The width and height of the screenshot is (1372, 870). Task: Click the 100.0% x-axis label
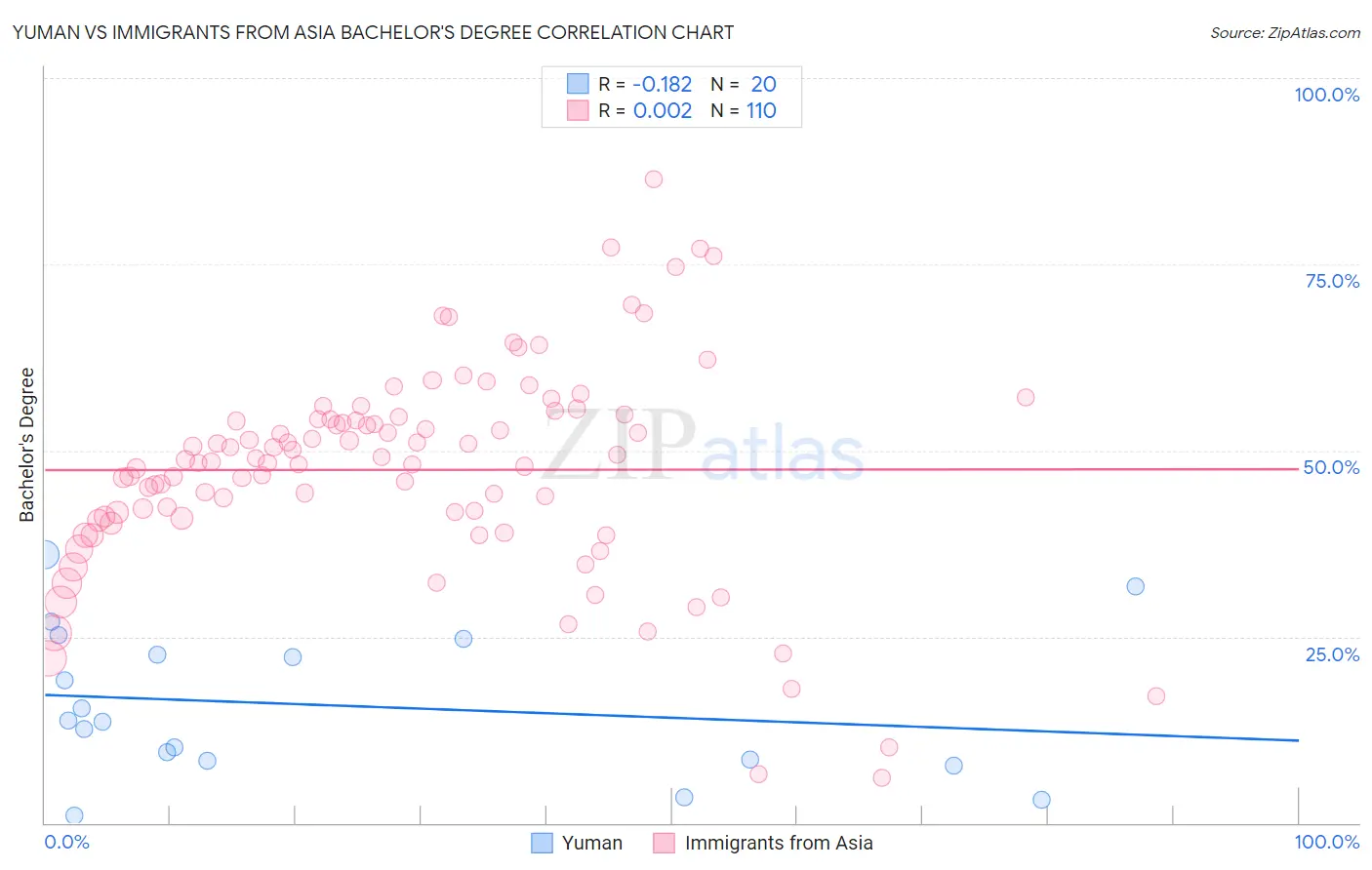click(1327, 842)
